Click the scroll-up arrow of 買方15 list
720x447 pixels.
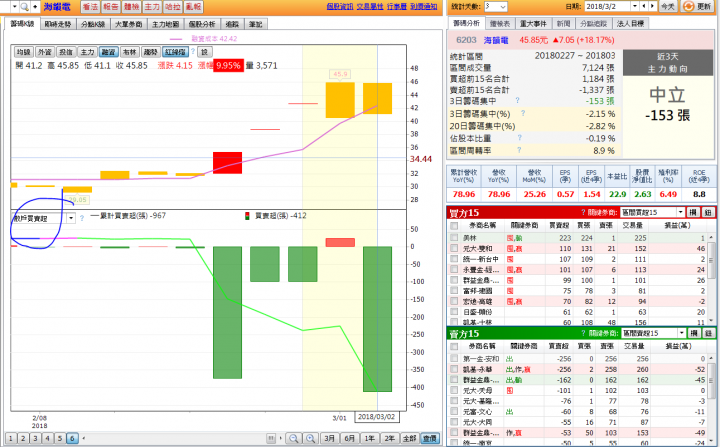711,238
